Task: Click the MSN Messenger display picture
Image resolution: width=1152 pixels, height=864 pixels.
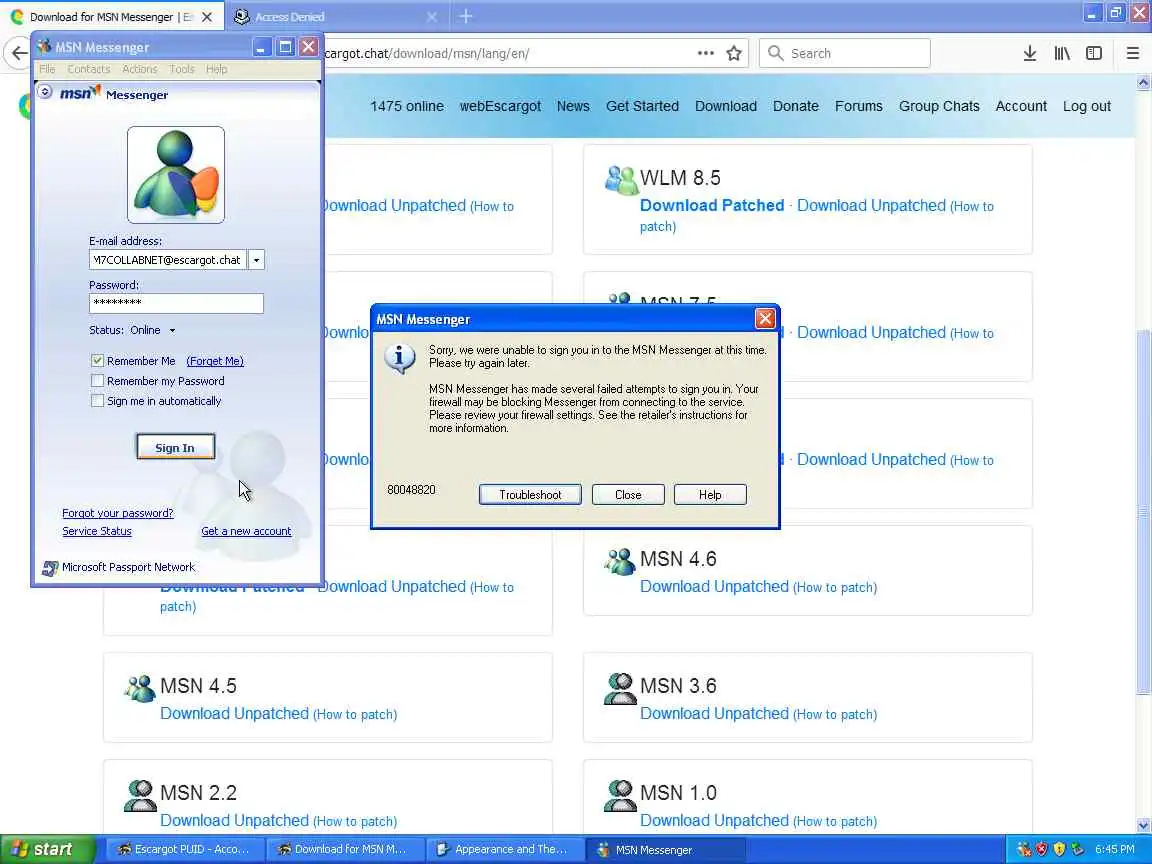Action: 176,175
